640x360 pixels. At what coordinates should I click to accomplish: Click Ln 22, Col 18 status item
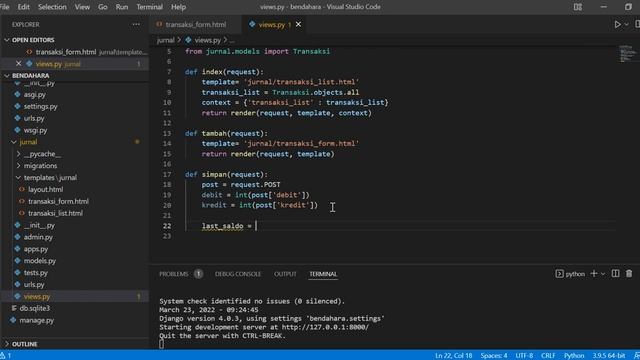[x=453, y=356]
